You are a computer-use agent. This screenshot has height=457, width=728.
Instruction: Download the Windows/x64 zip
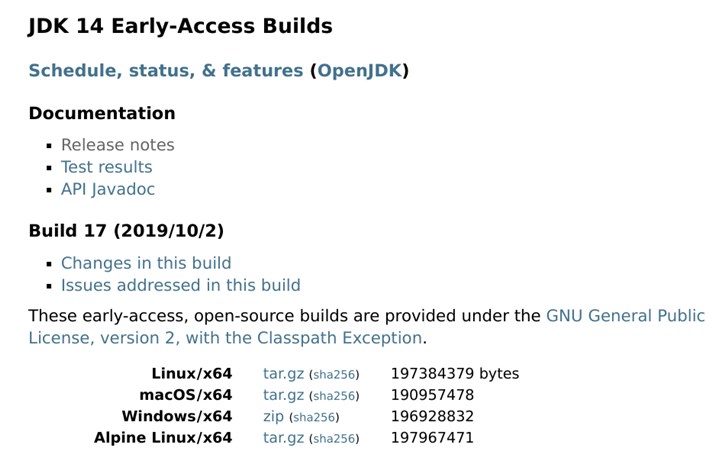[274, 416]
